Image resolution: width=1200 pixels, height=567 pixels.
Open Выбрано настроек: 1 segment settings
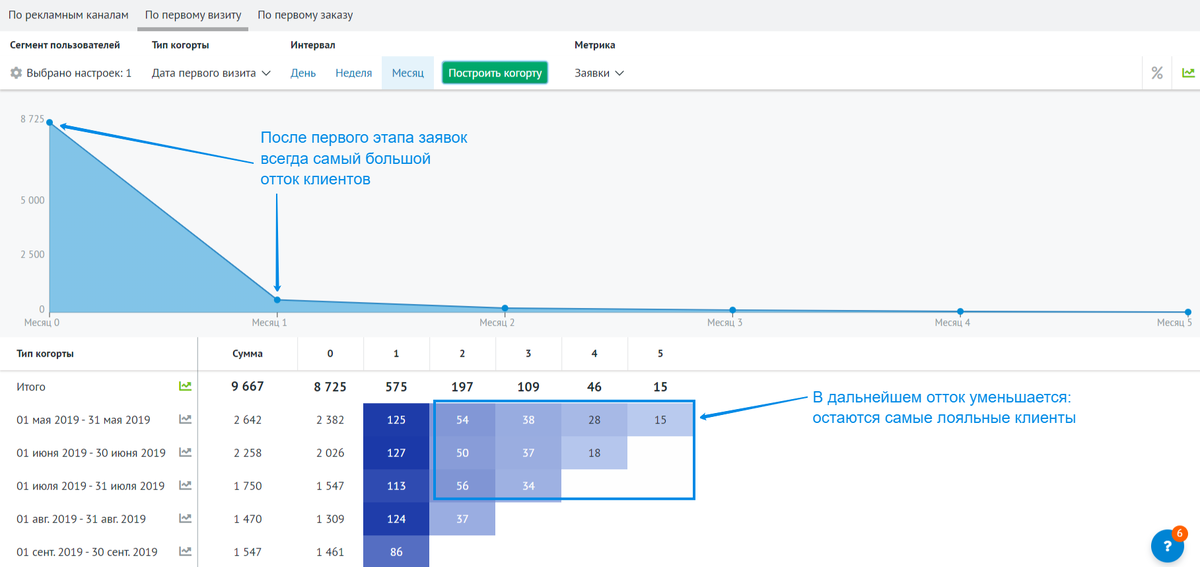(78, 73)
